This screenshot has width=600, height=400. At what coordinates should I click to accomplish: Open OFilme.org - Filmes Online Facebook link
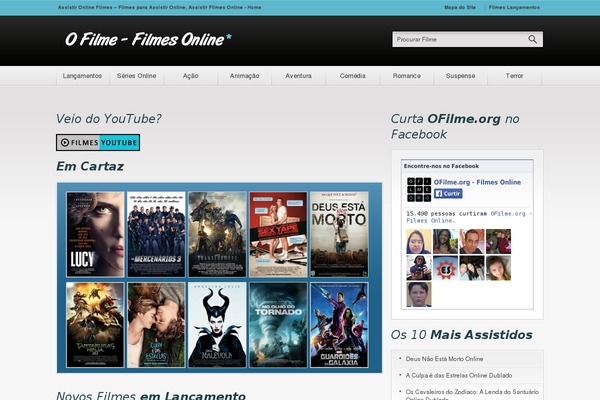[477, 182]
